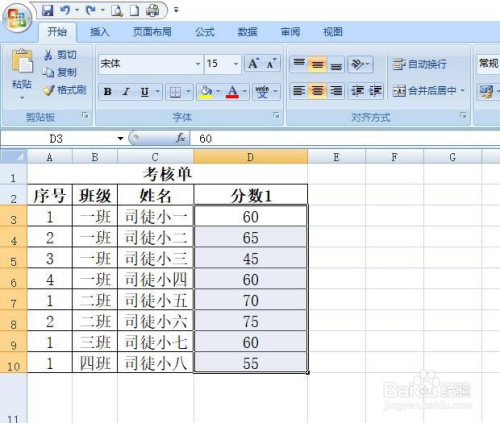The width and height of the screenshot is (500, 423).
Task: Click the quick print printer icon
Action: pyautogui.click(x=153, y=10)
